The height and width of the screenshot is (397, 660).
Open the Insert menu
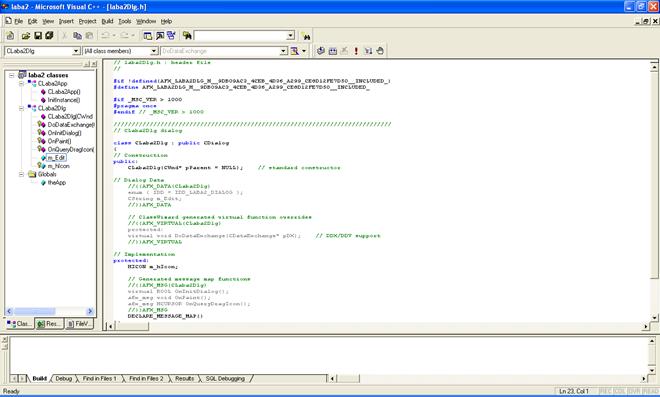(x=66, y=21)
